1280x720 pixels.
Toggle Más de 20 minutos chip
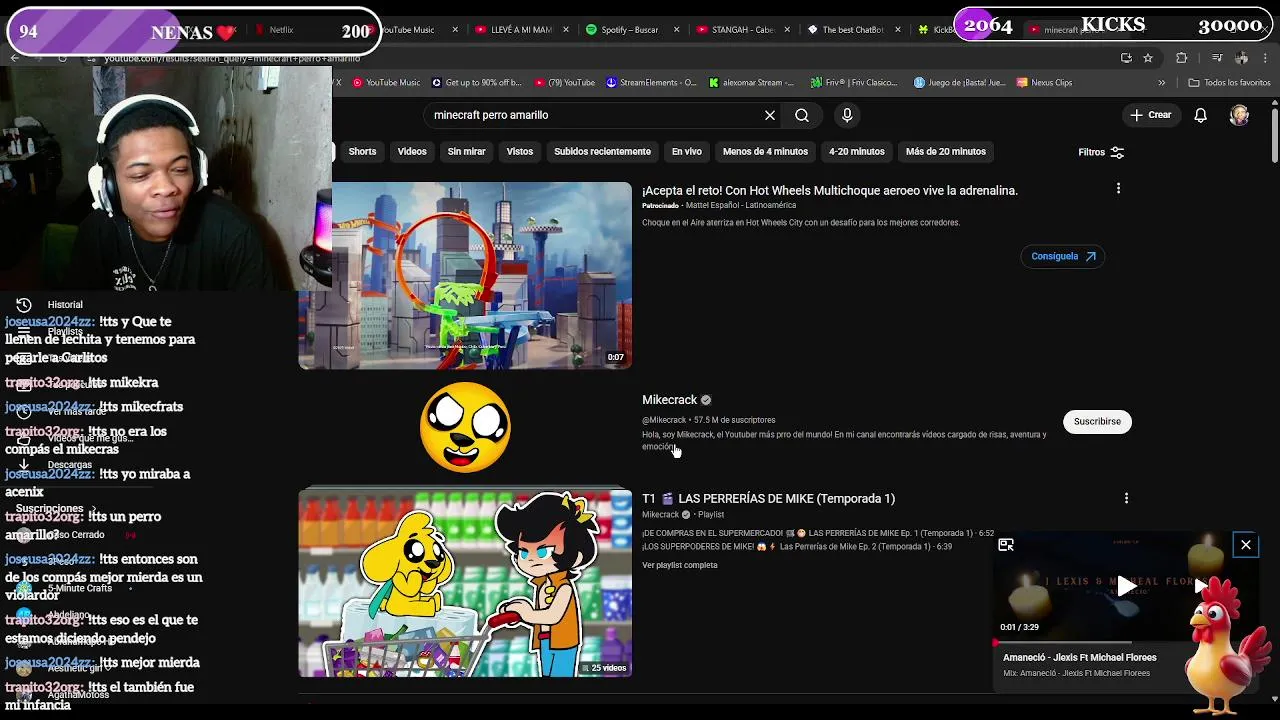coord(946,152)
